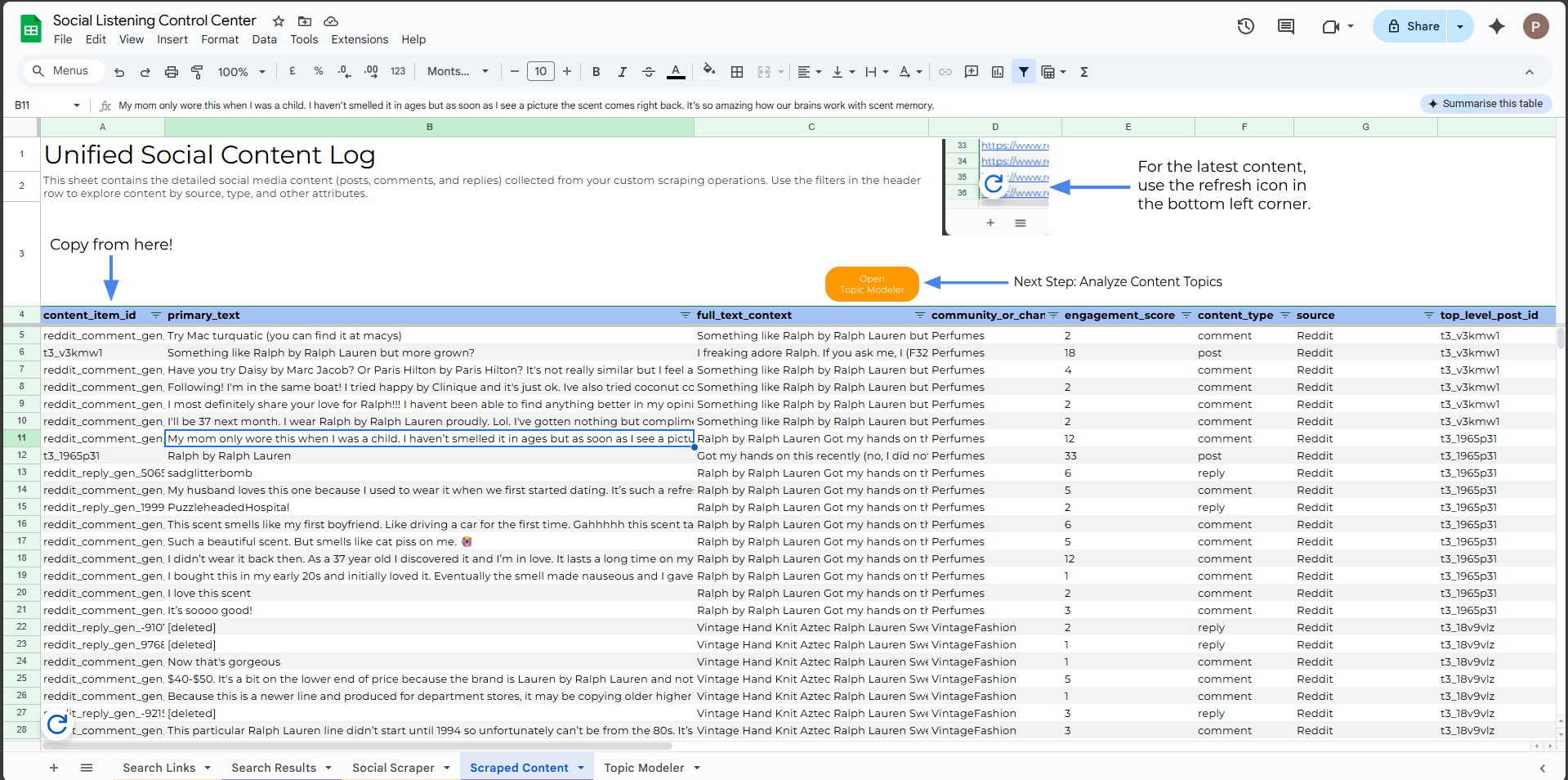Screen dimensions: 1568x780
Task: Toggle strikethrough formatting
Action: [x=649, y=72]
